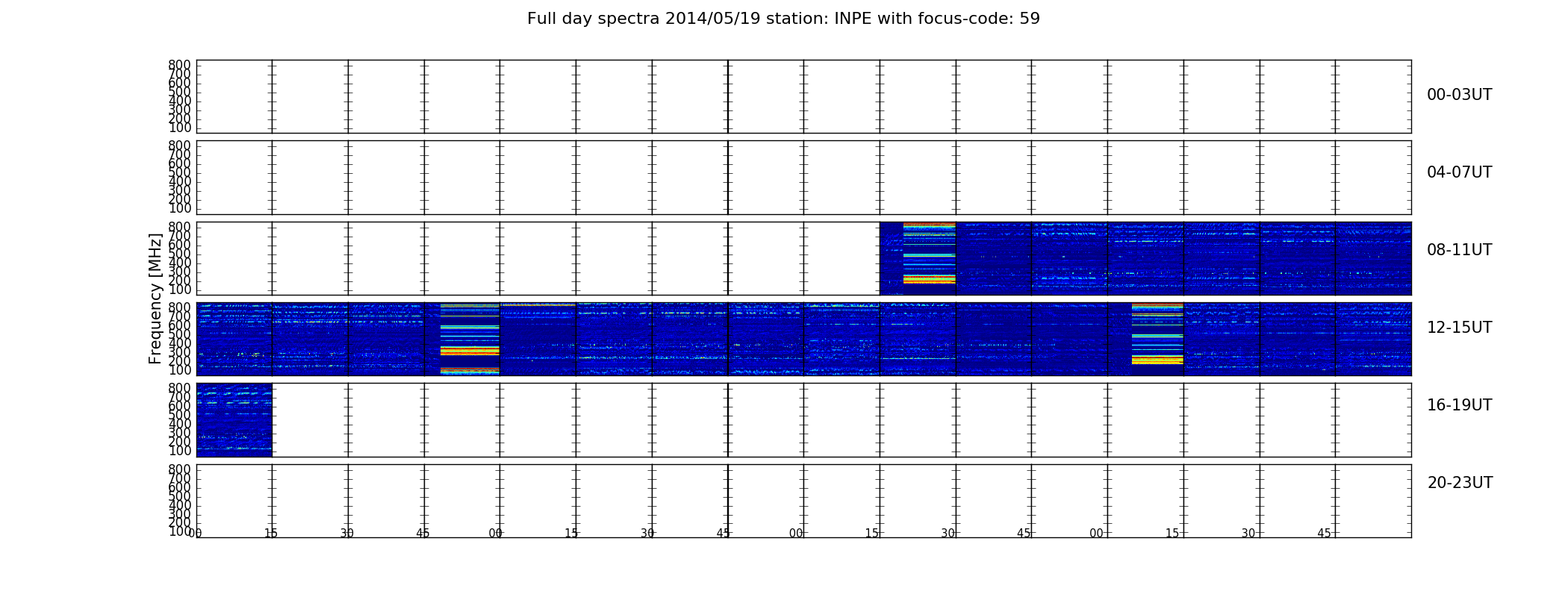Select the "04-07UT" row label

point(1459,172)
